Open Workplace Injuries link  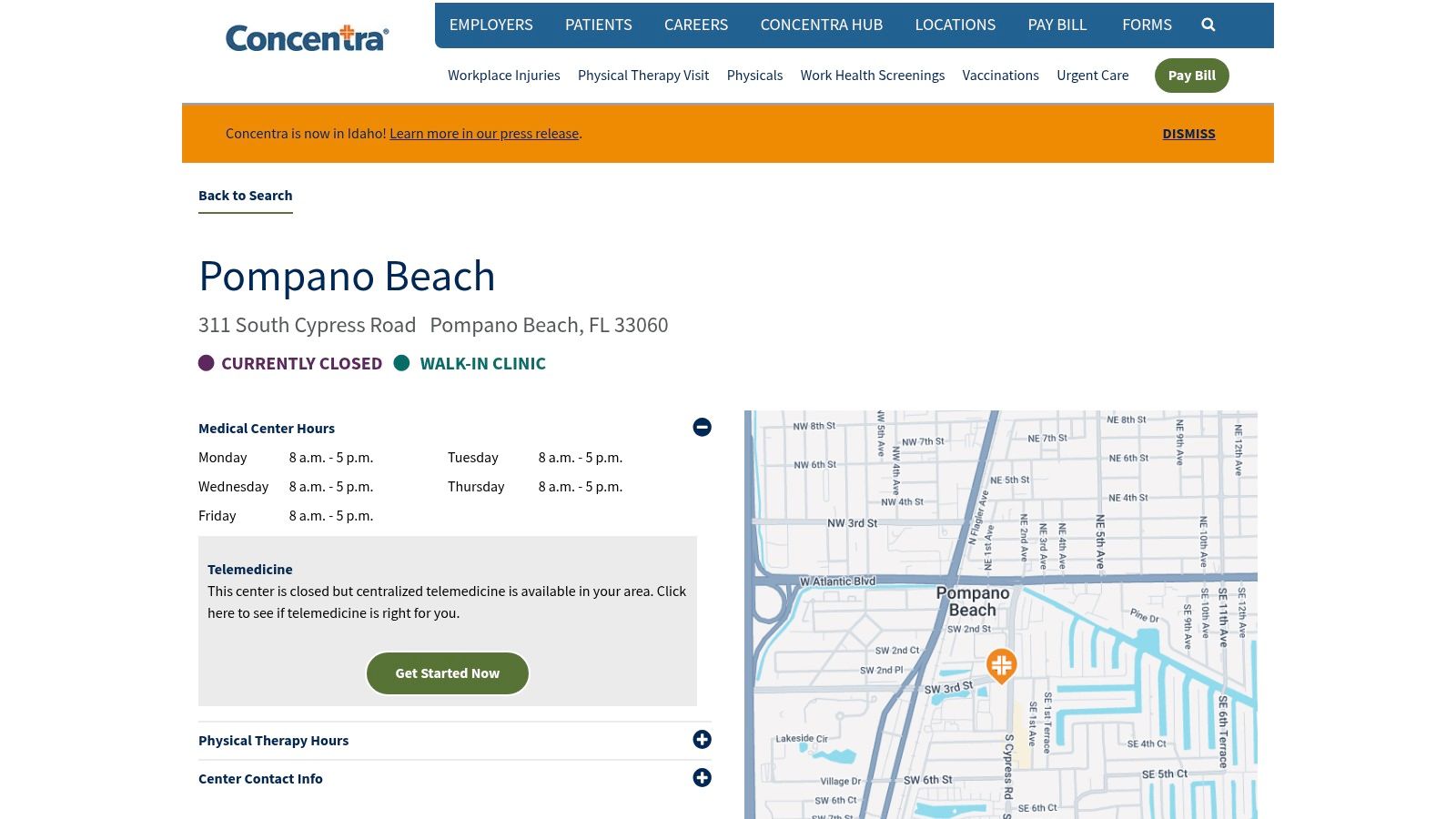pyautogui.click(x=504, y=76)
